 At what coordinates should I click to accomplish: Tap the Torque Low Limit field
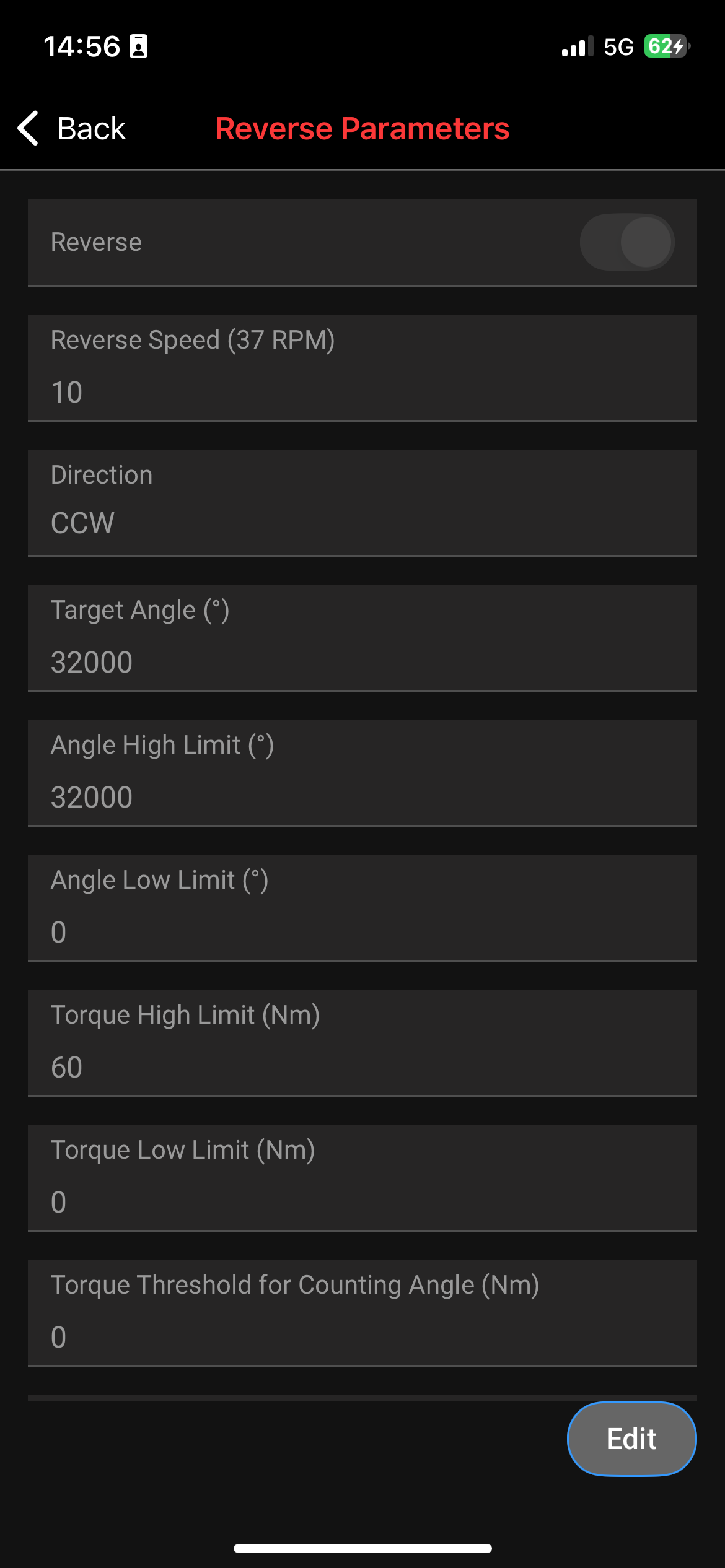click(362, 1201)
